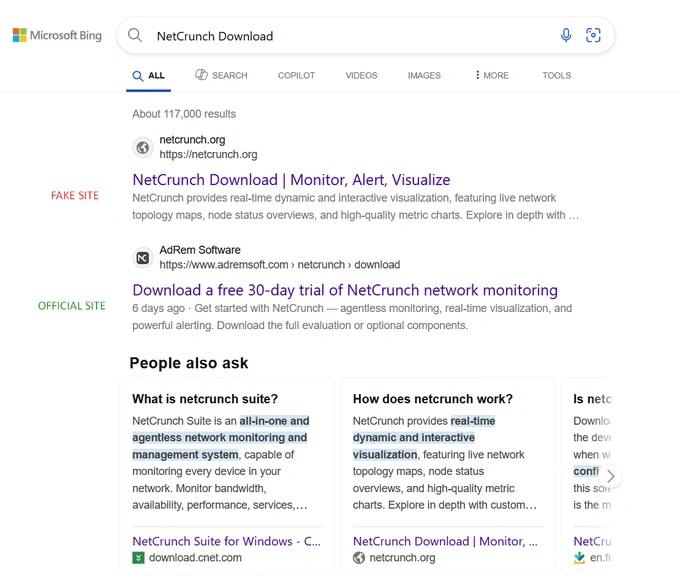Viewport: 680px width, 581px height.
Task: Open NetCrunch Download | Monitor card link
Action: [445, 541]
